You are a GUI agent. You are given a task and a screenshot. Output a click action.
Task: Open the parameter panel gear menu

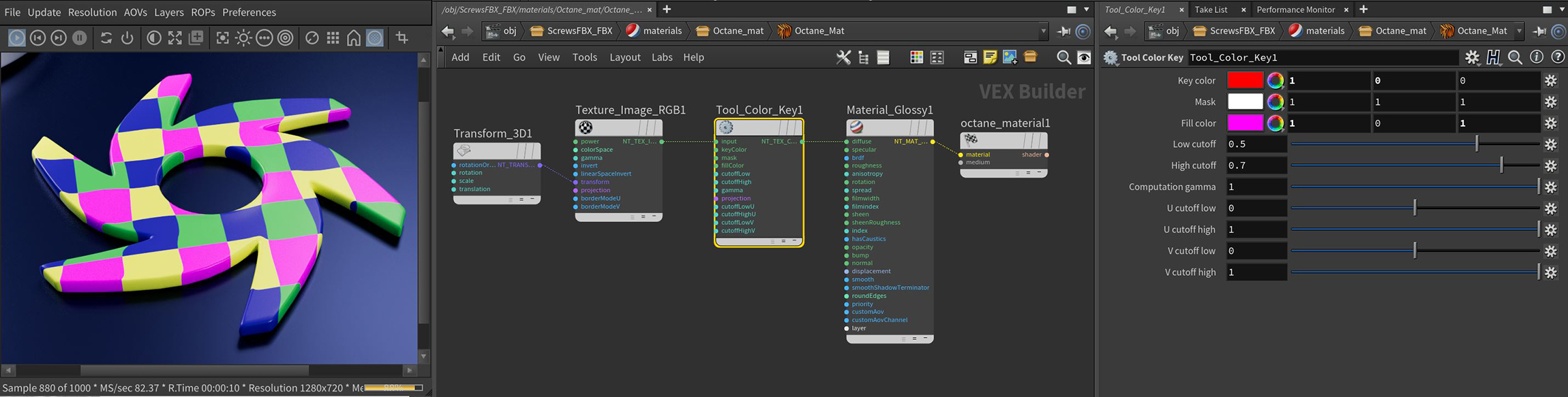pos(1472,57)
